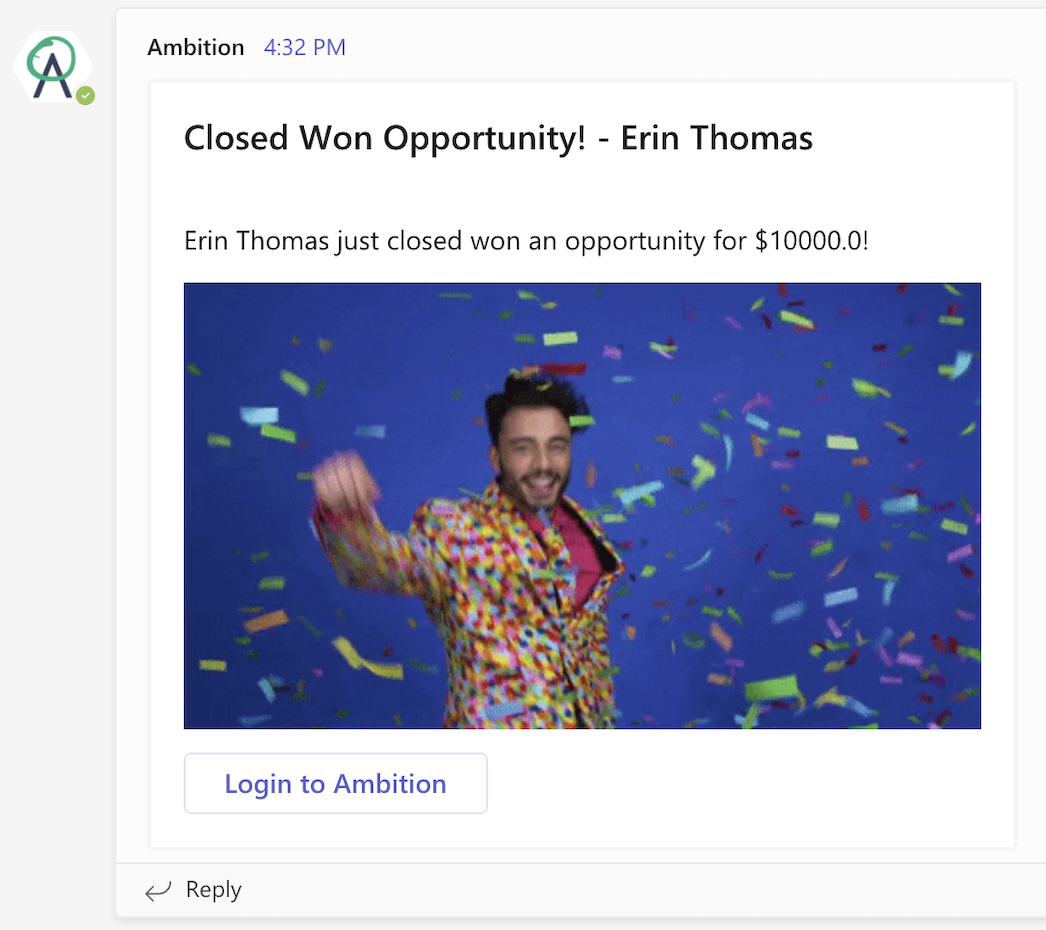Open the confetti celebration GIF
The width and height of the screenshot is (1046, 930).
coord(582,506)
